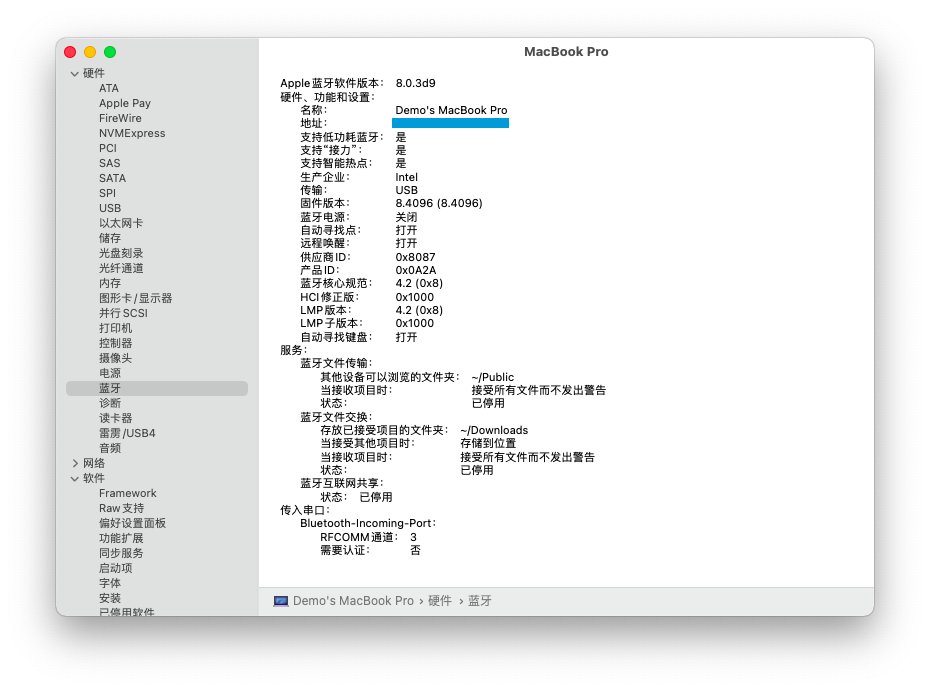Click 硬件 in the path bar

point(439,601)
